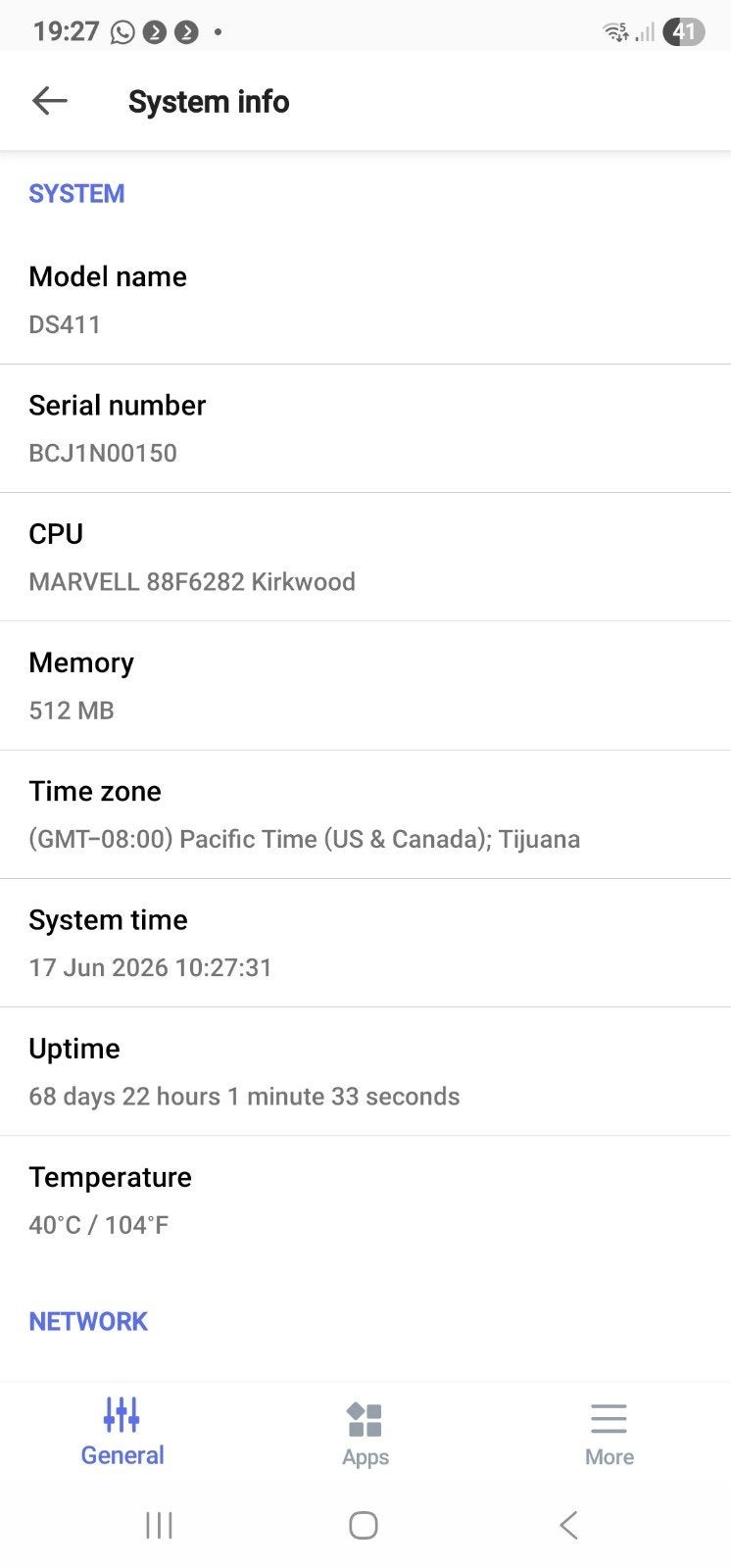Image resolution: width=731 pixels, height=1568 pixels.
Task: Tap the Android navigation back chevron
Action: pyautogui.click(x=568, y=1525)
